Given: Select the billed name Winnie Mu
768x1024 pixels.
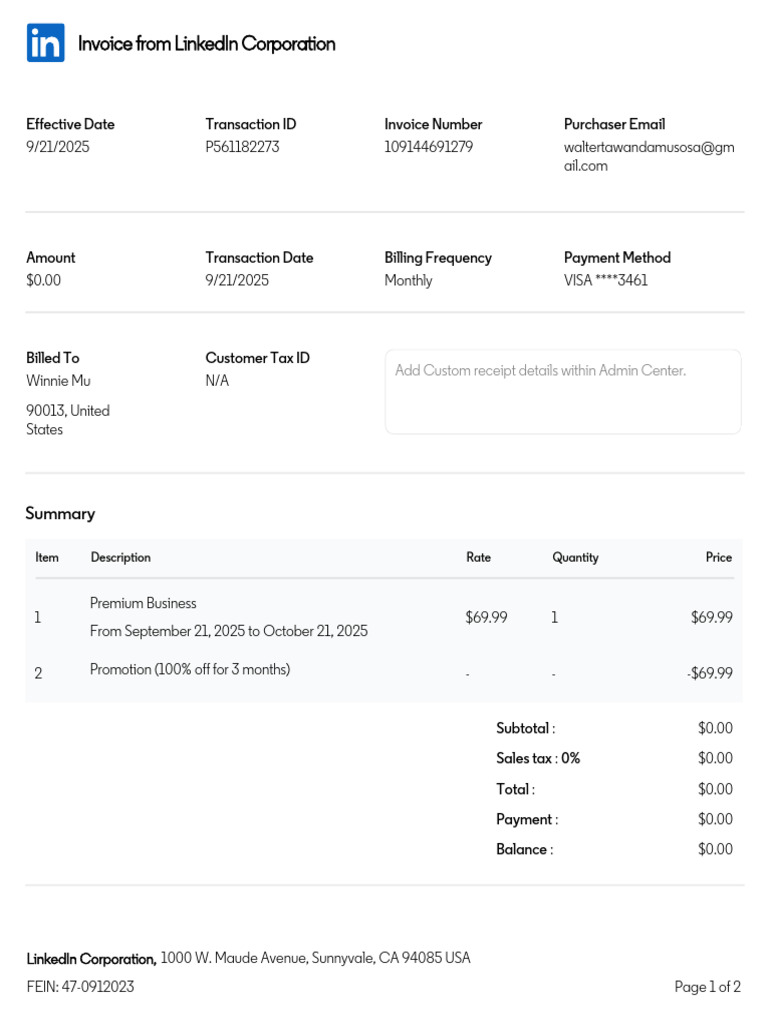Looking at the screenshot, I should [x=58, y=380].
